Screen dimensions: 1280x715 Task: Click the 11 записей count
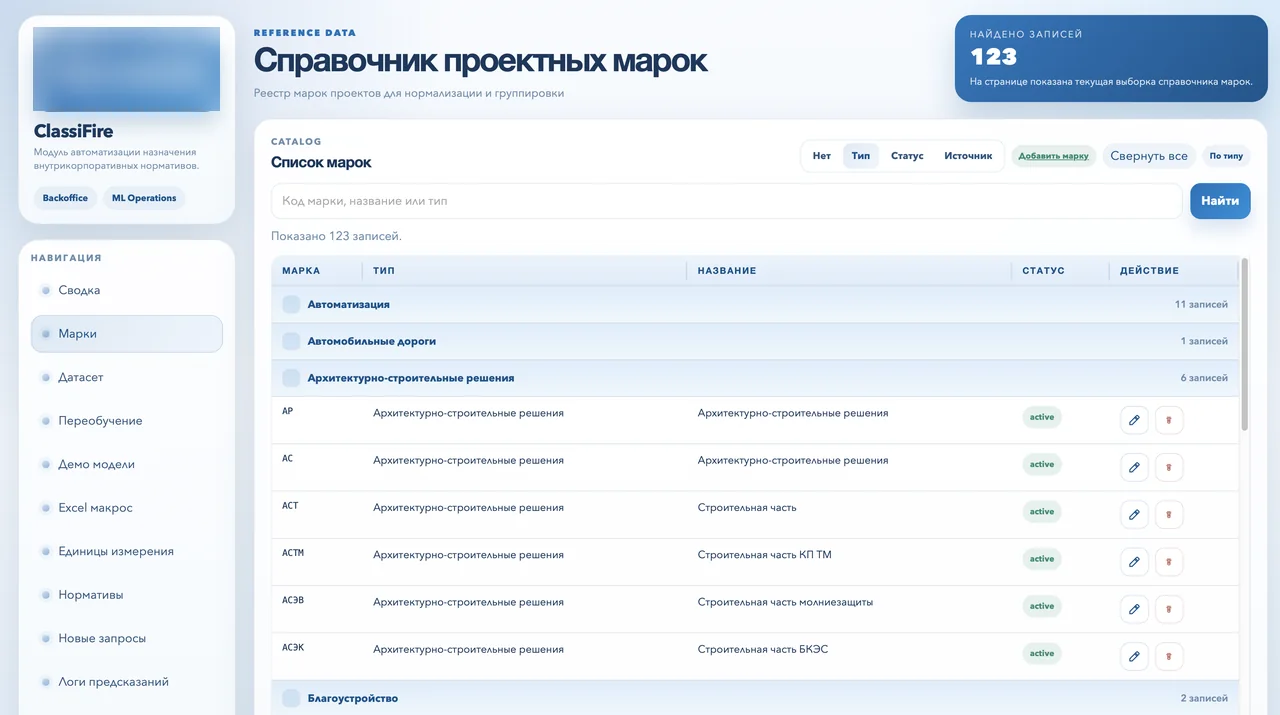(1201, 304)
